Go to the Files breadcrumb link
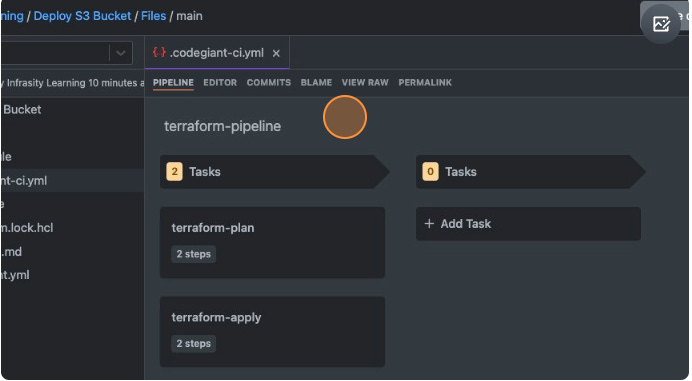This screenshot has width=692, height=381. 154,16
